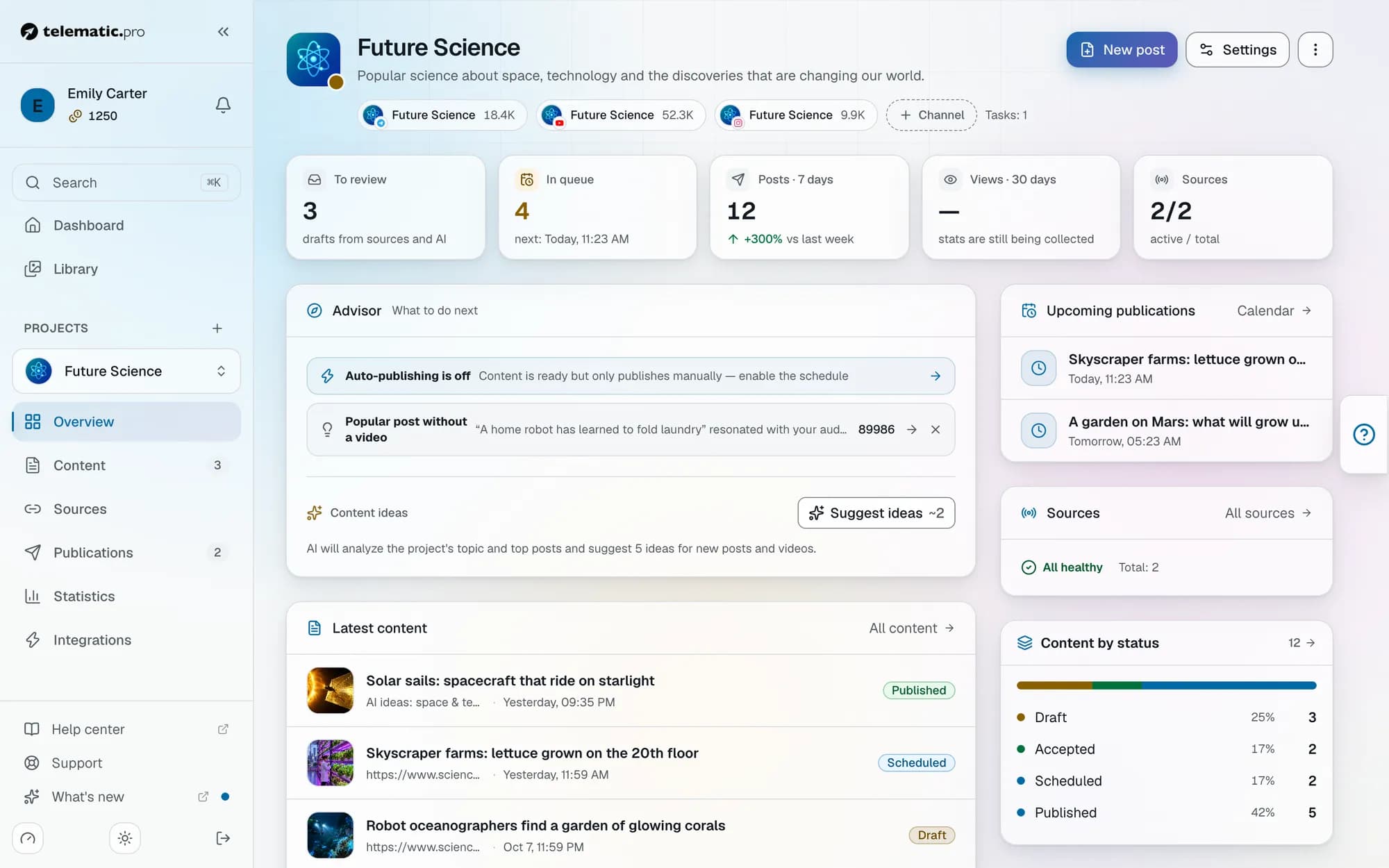The height and width of the screenshot is (868, 1389).
Task: Click the gauge icon in sidebar footer
Action: [28, 838]
